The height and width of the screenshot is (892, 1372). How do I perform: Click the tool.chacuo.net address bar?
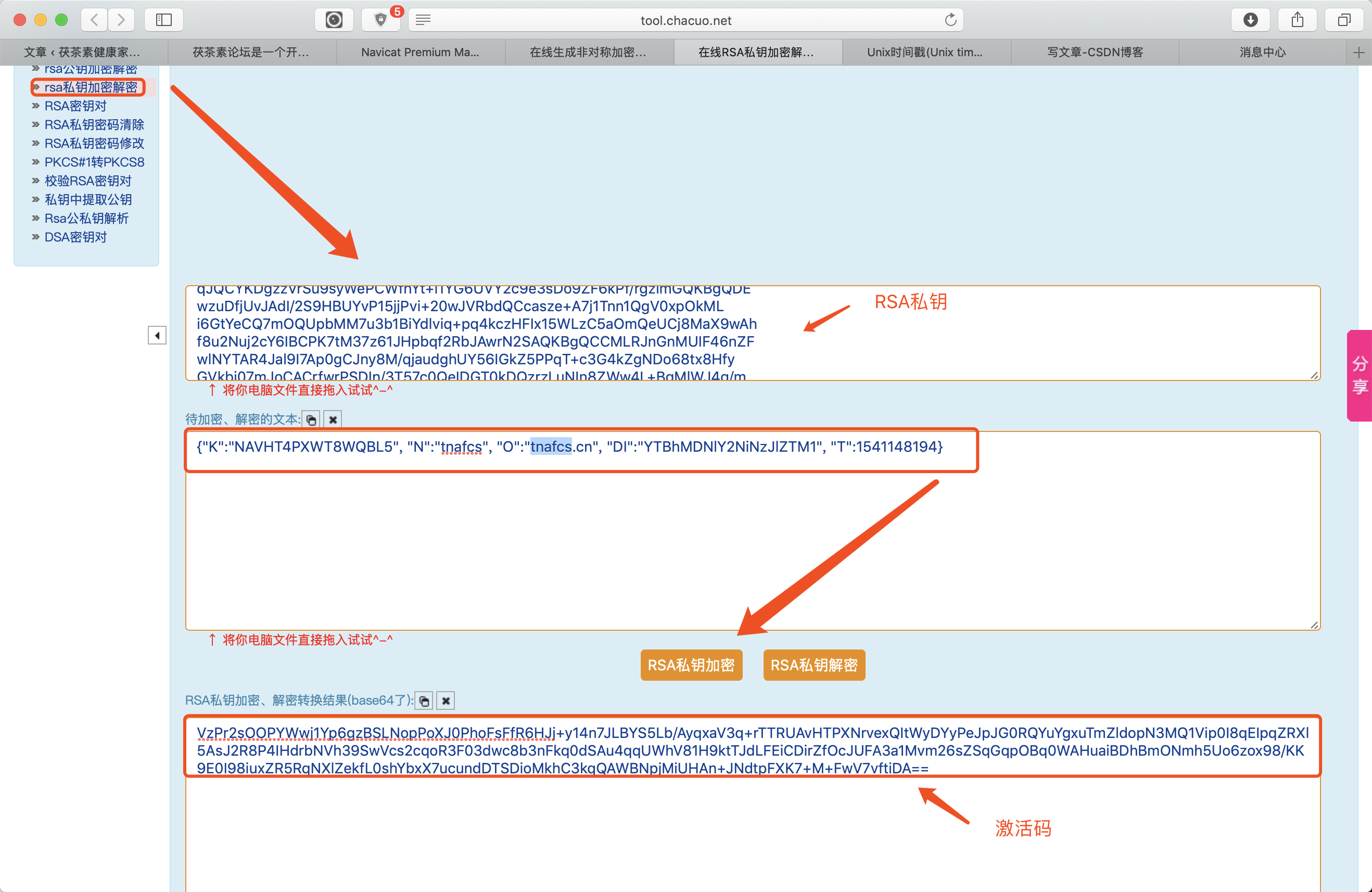point(685,20)
